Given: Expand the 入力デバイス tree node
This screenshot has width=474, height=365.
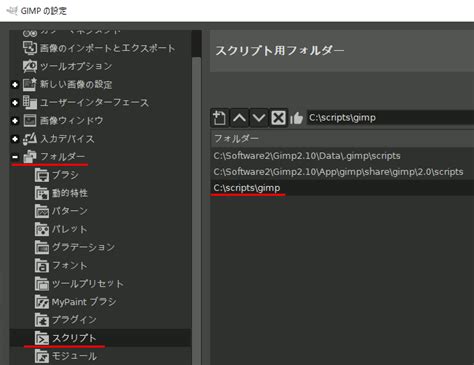Looking at the screenshot, I should point(15,139).
